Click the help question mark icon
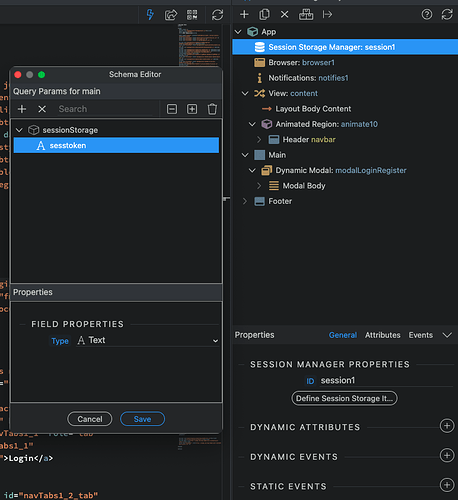The height and width of the screenshot is (500, 458). [x=427, y=14]
